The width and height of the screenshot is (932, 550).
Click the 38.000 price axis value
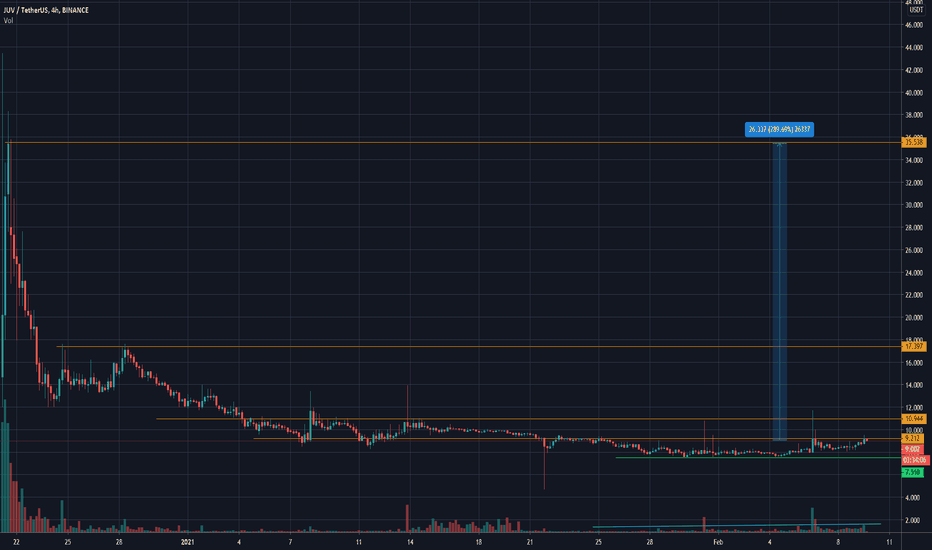(914, 115)
